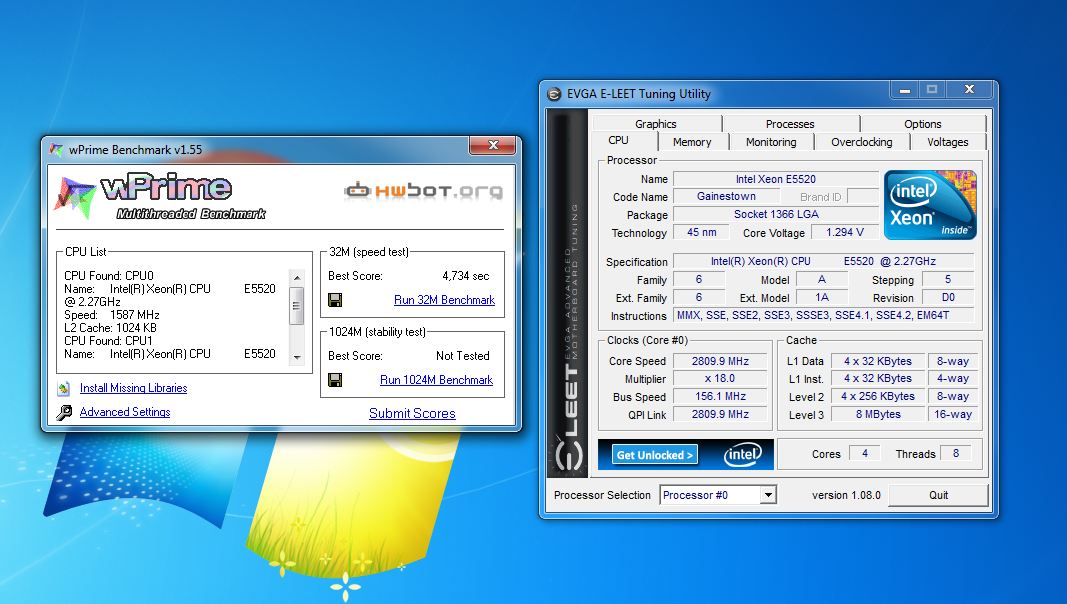Open the Options tab

[x=923, y=124]
